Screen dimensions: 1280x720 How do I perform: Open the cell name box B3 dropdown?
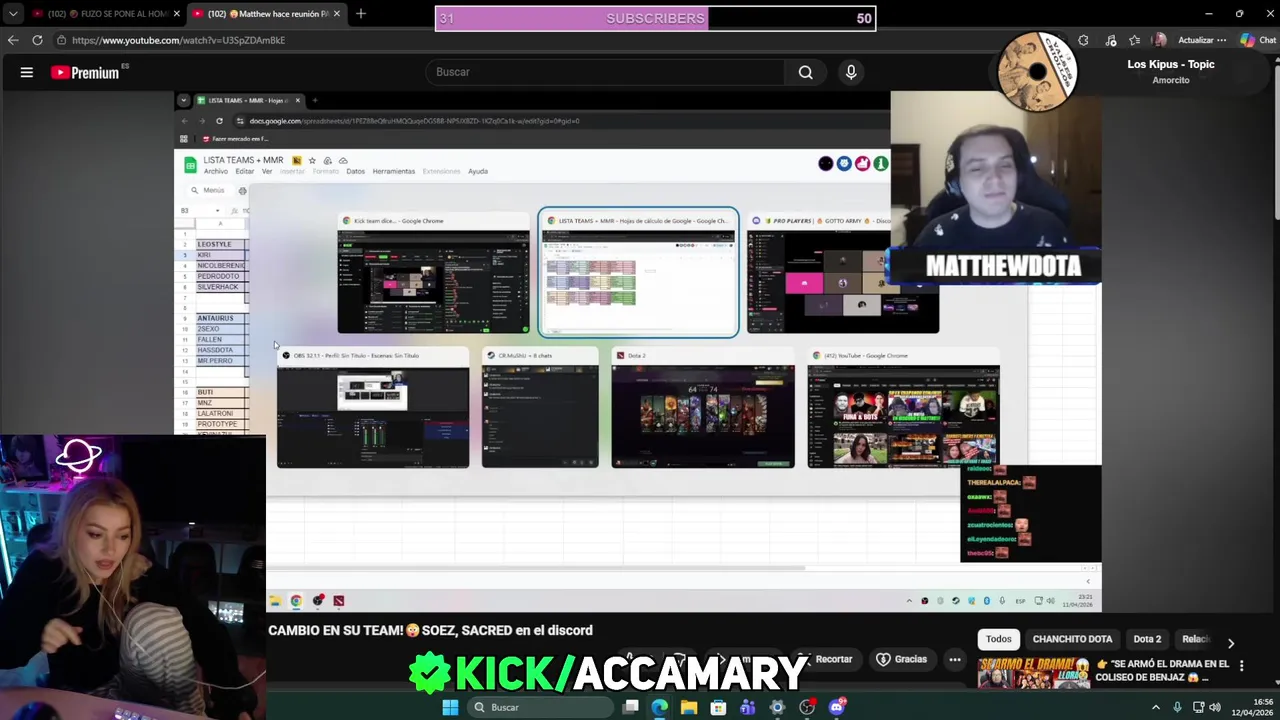pos(217,211)
